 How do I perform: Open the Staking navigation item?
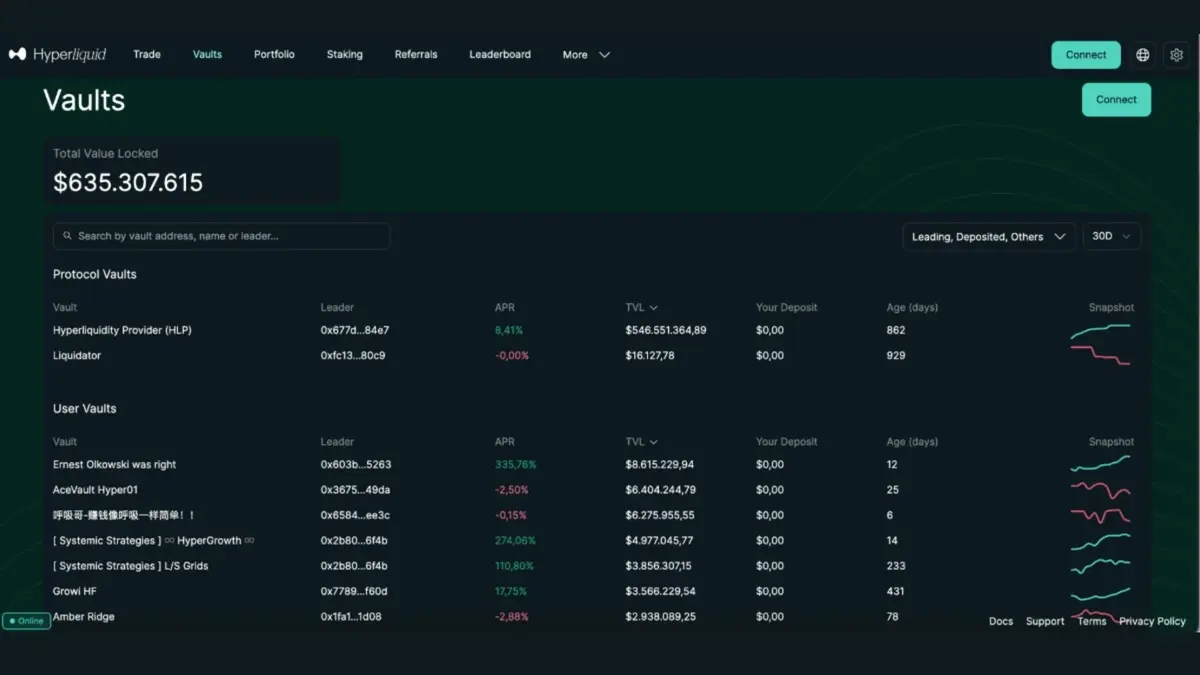344,55
